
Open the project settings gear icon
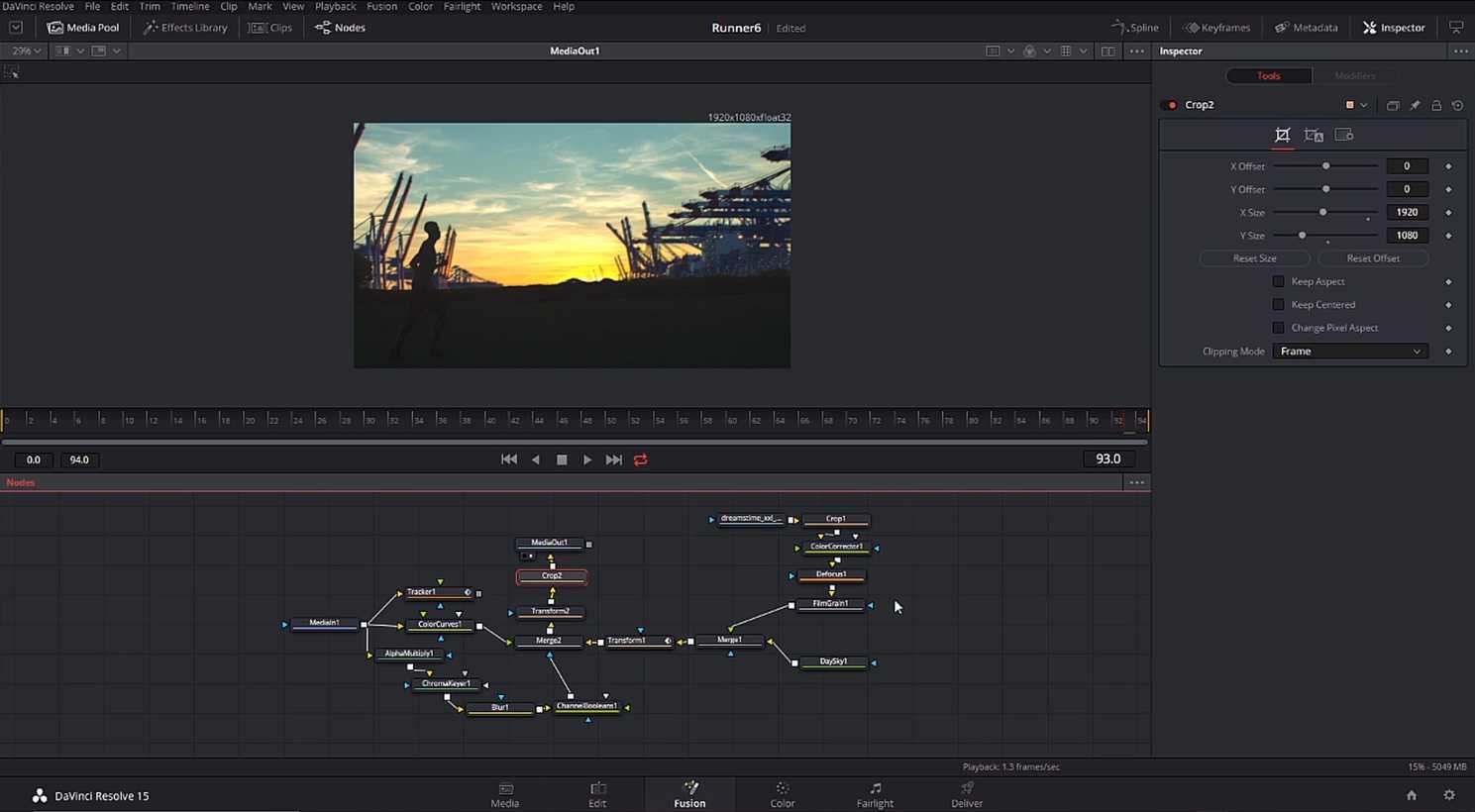coord(1449,795)
